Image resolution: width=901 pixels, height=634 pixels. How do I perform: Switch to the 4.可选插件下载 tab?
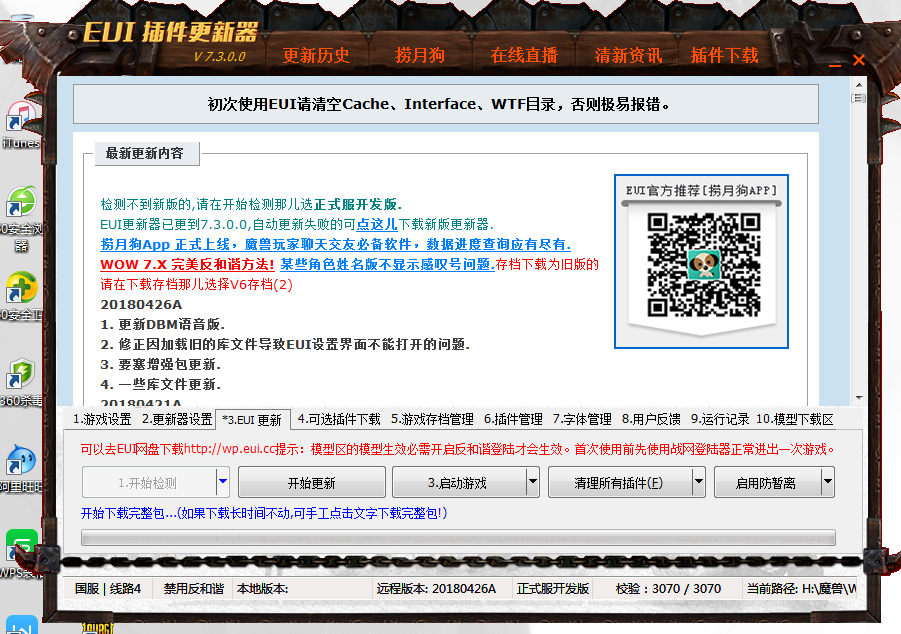pos(339,419)
